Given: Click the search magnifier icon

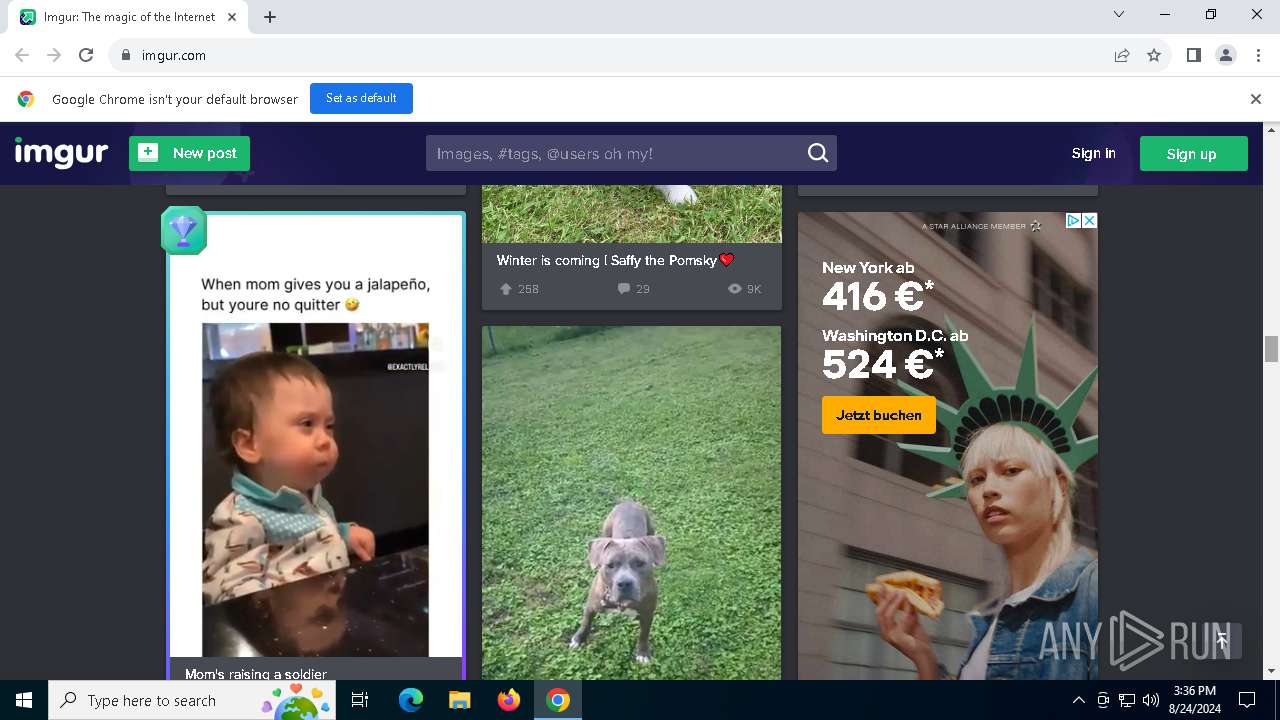Looking at the screenshot, I should [818, 153].
